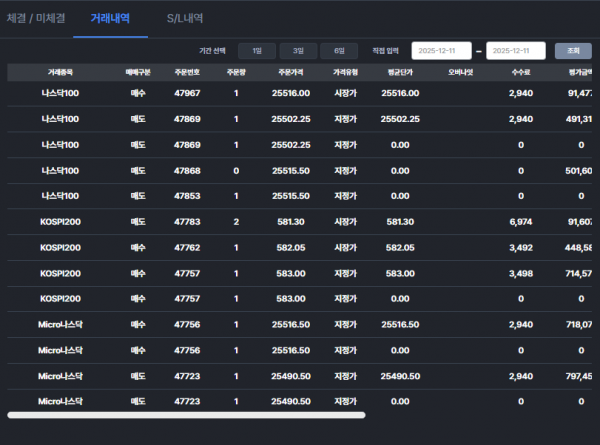Select order number 47853
The width and height of the screenshot is (600, 445).
pos(187,196)
